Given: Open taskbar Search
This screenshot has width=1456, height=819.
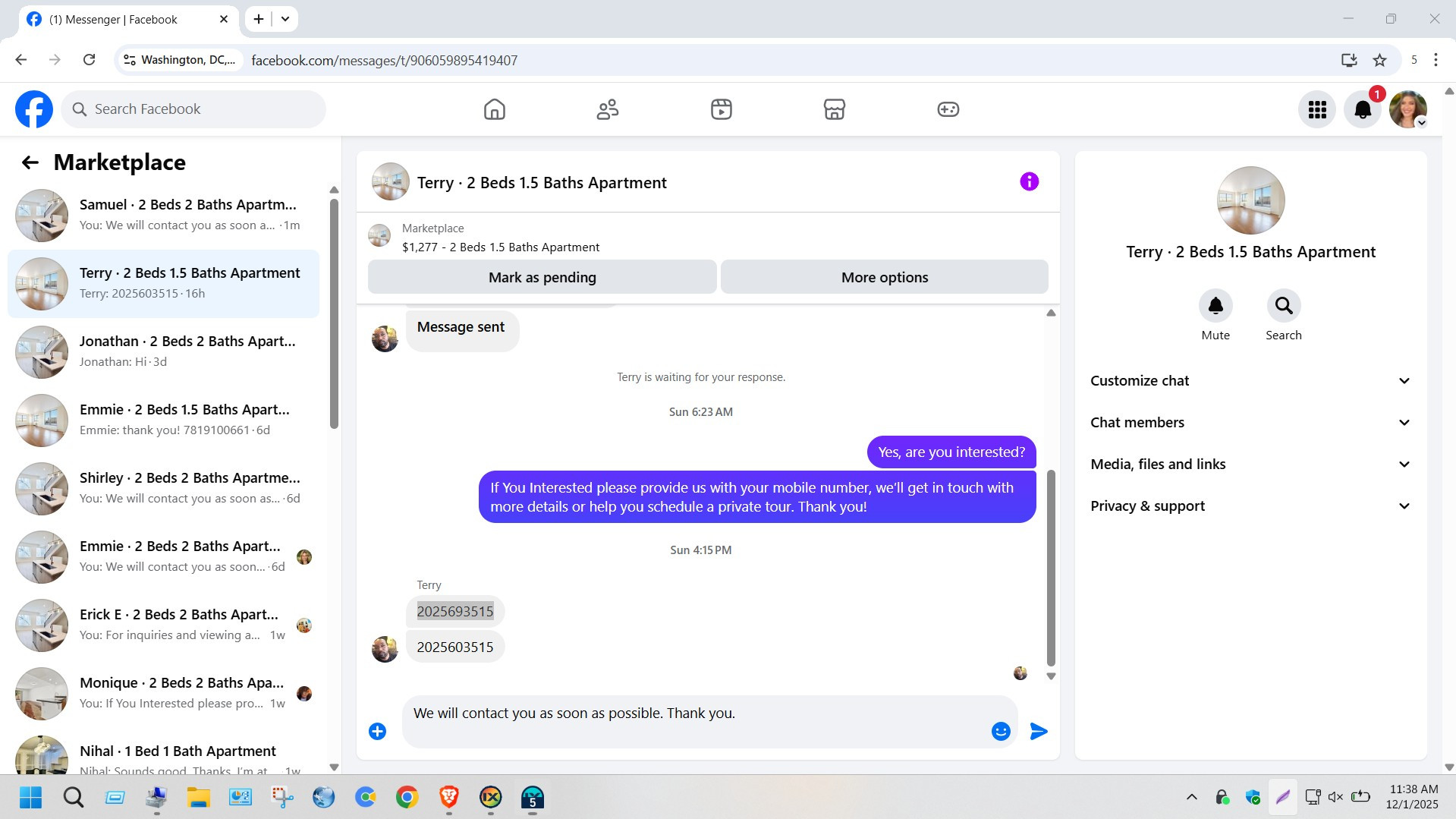Looking at the screenshot, I should pyautogui.click(x=74, y=797).
